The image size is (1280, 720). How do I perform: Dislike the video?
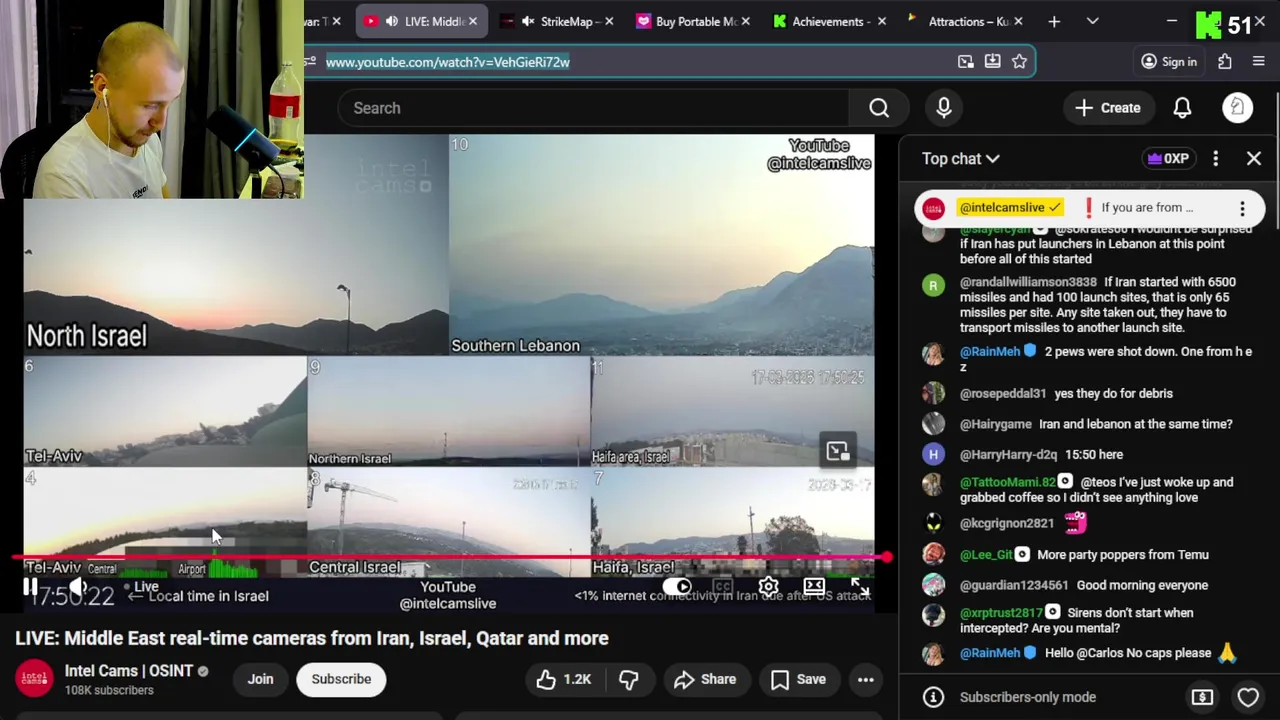click(x=628, y=679)
